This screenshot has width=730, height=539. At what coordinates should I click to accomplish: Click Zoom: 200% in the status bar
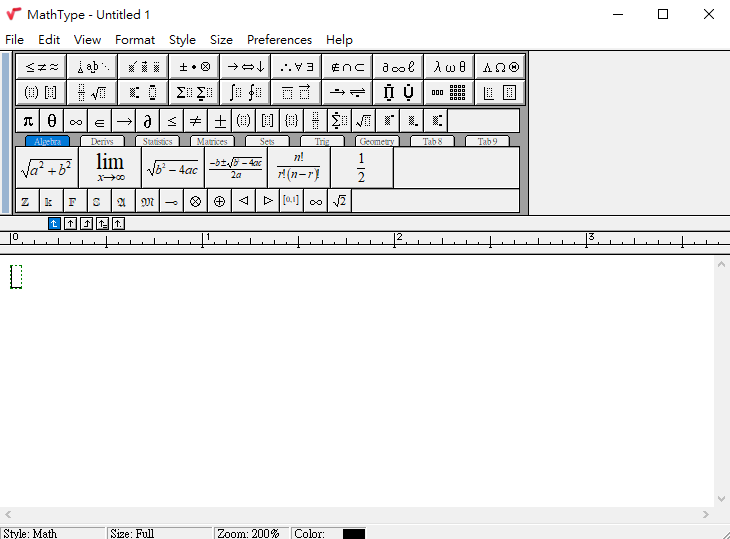coord(250,533)
